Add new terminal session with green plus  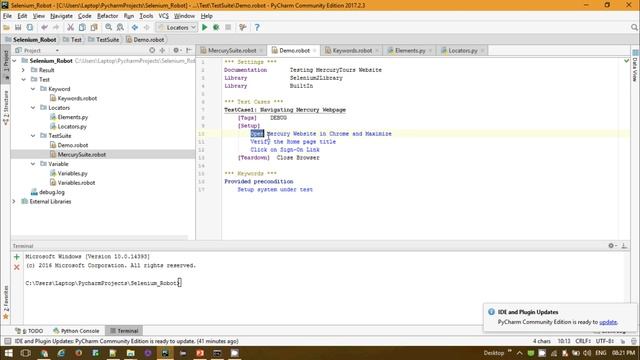17,257
